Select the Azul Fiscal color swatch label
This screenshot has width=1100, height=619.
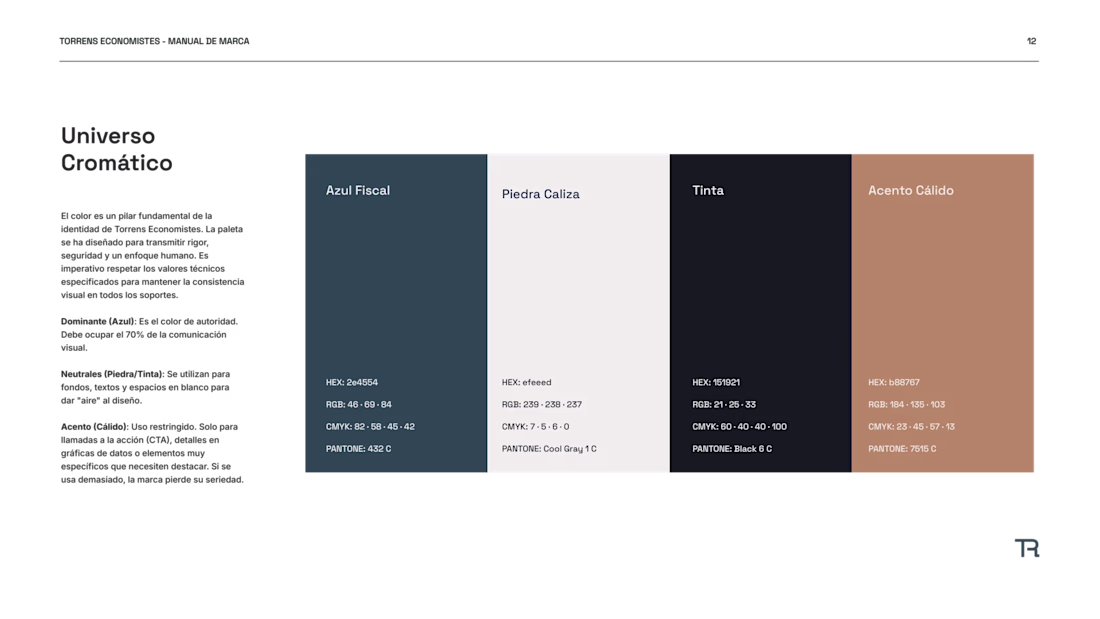tap(358, 190)
